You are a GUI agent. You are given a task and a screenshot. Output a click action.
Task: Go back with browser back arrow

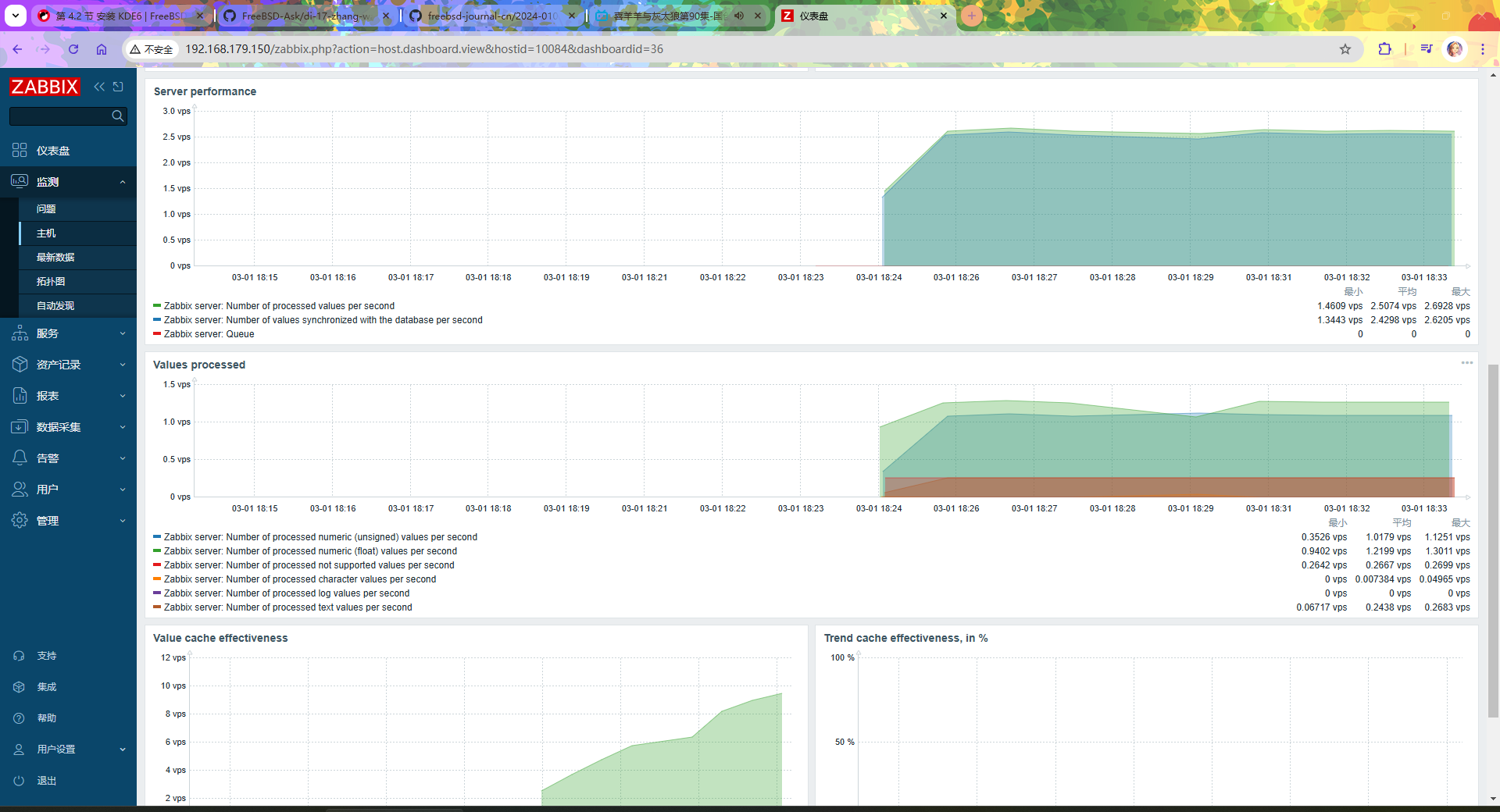click(x=17, y=49)
